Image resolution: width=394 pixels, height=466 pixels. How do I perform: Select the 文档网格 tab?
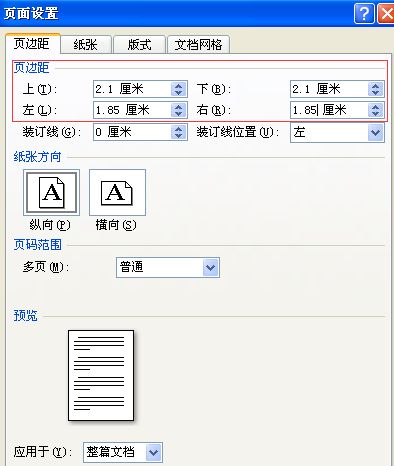[198, 44]
